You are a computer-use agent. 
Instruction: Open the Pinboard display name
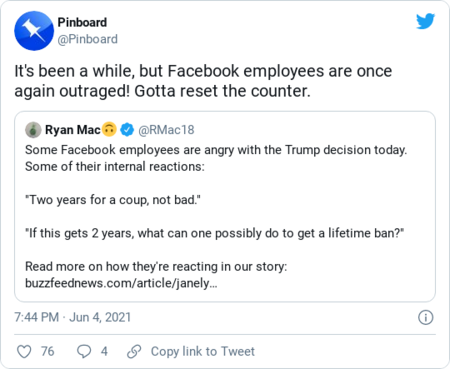(82, 22)
